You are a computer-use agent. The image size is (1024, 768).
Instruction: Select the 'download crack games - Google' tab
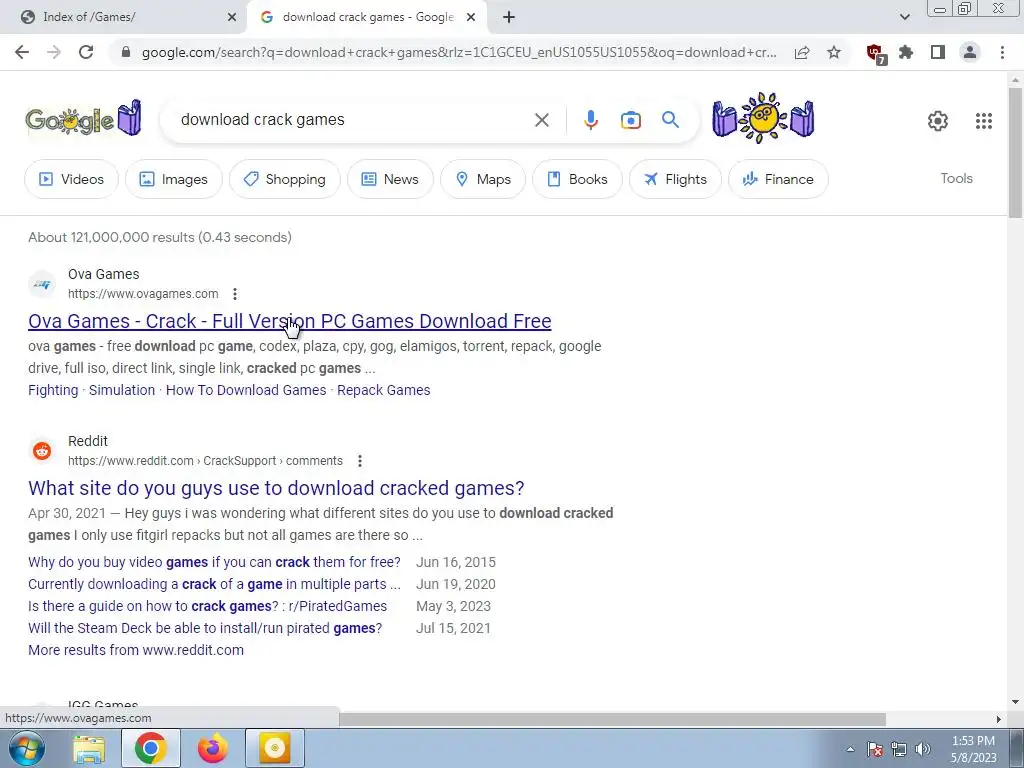pos(366,18)
